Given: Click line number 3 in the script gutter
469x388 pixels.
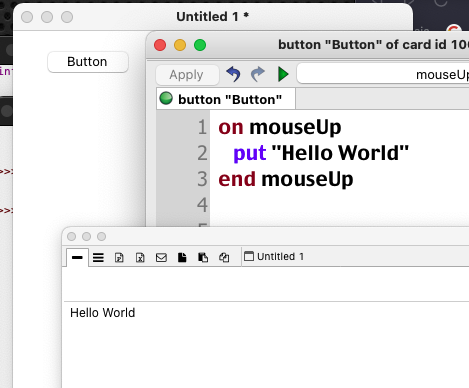Looking at the screenshot, I should (202, 179).
